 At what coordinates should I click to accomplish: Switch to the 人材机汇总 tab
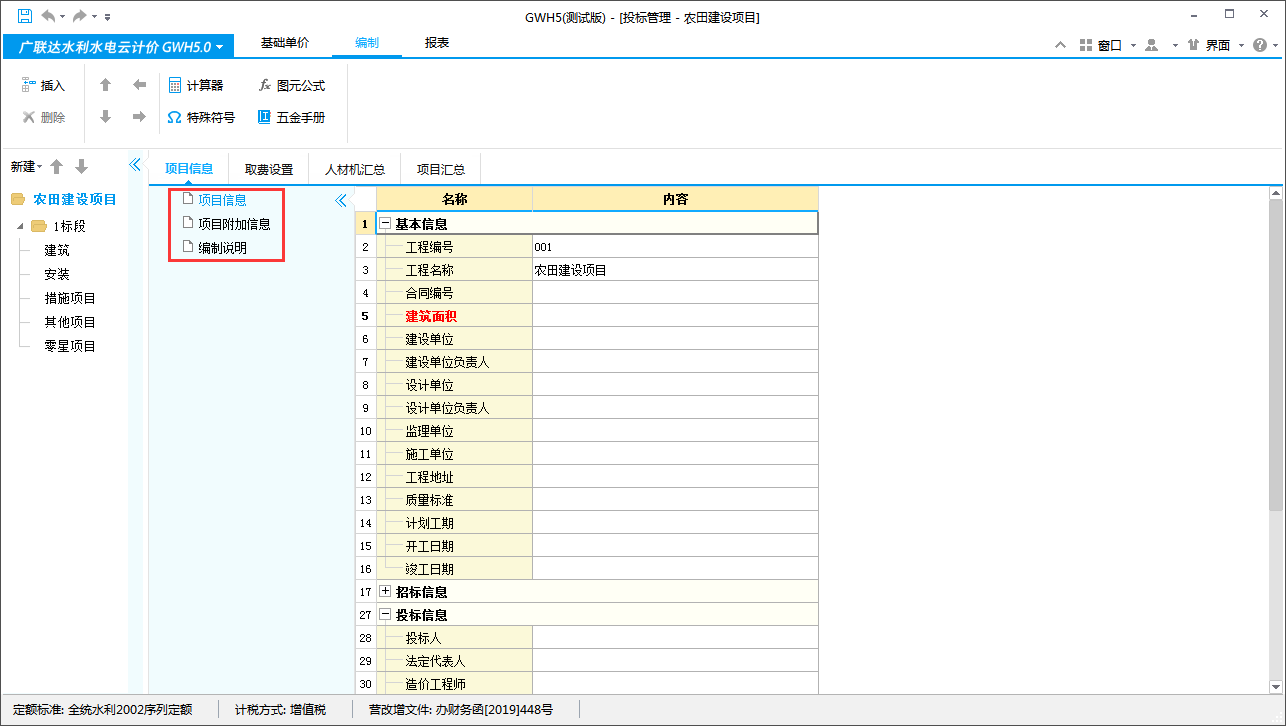(355, 169)
